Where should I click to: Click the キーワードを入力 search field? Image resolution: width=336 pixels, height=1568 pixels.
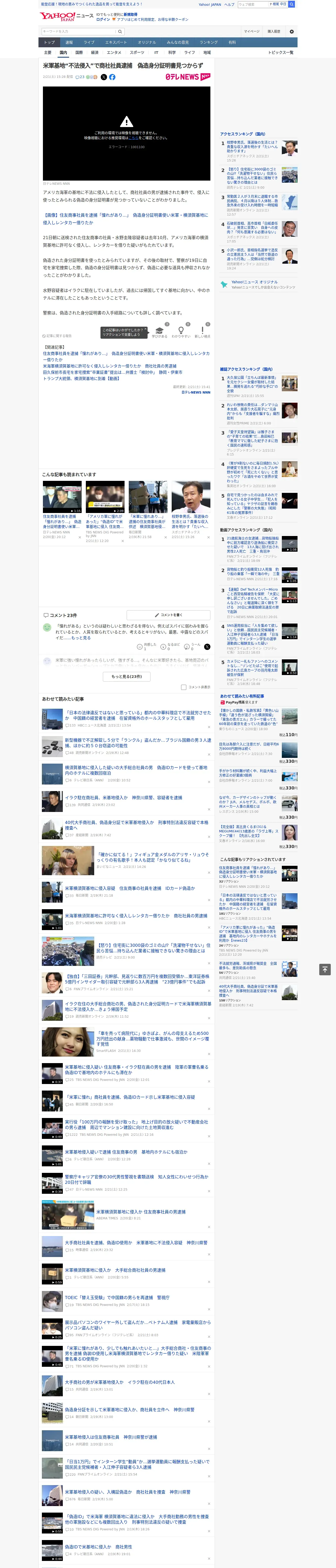[79, 32]
